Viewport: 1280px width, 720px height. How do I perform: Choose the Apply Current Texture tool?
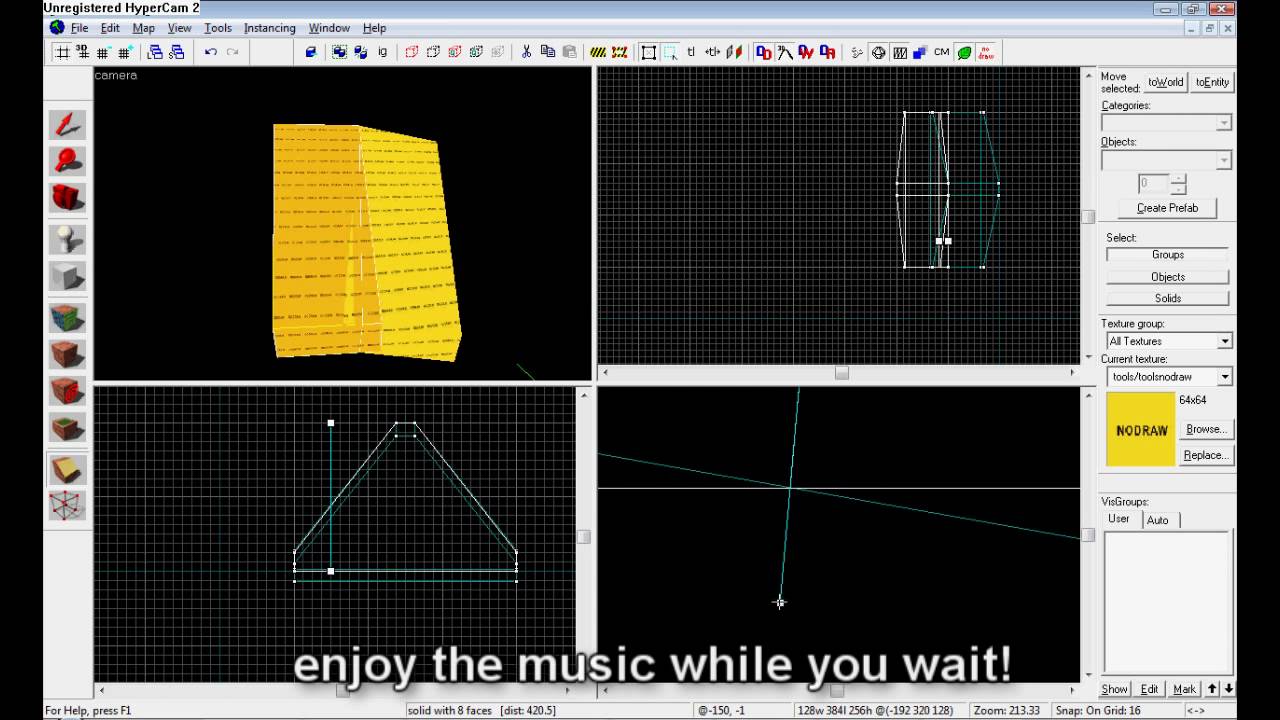pyautogui.click(x=67, y=355)
